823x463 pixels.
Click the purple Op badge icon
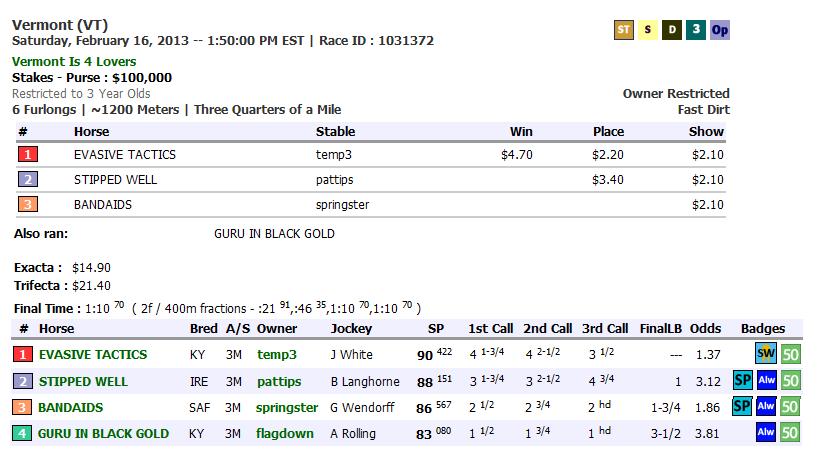pos(720,30)
